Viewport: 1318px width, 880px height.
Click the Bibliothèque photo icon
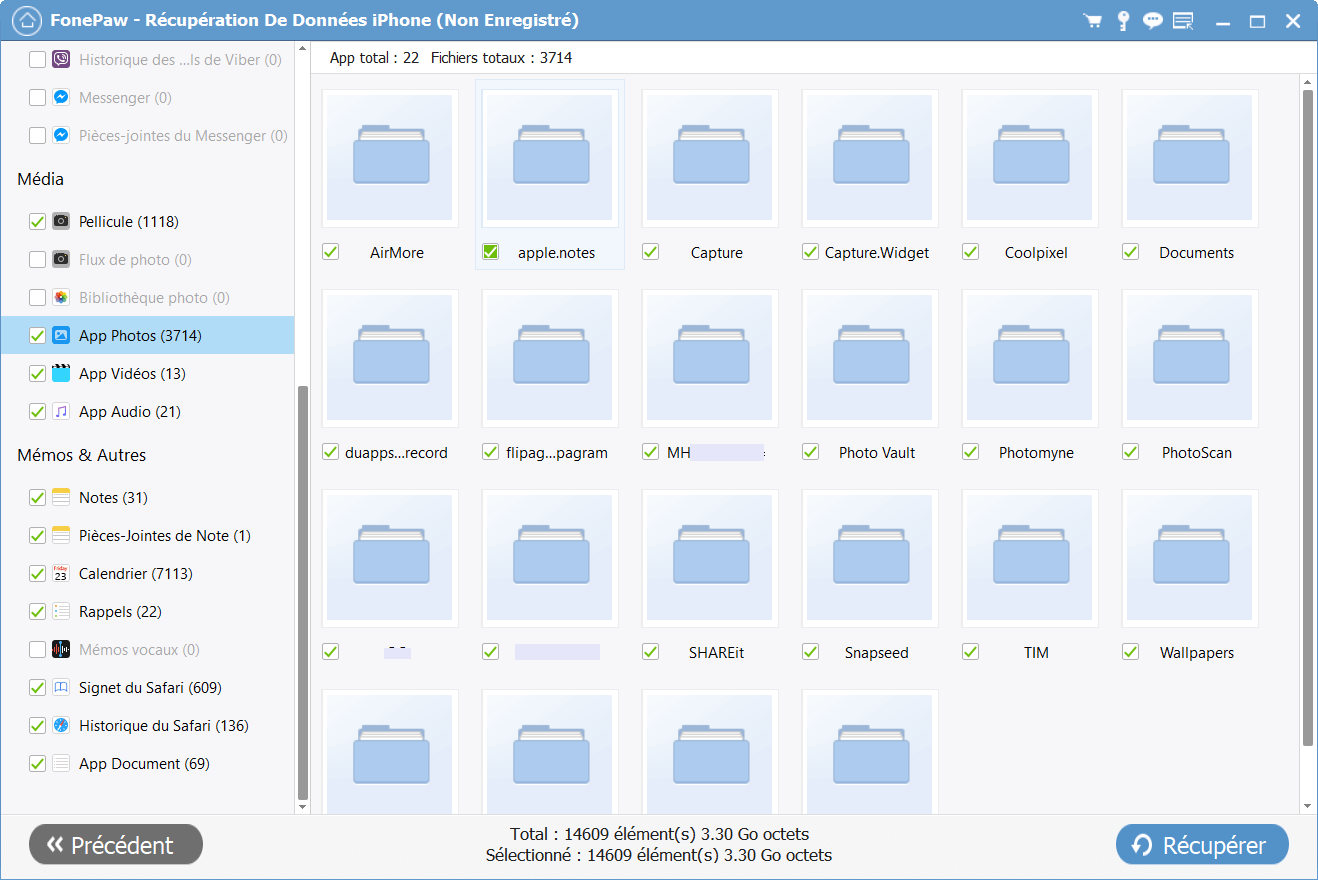coord(61,298)
